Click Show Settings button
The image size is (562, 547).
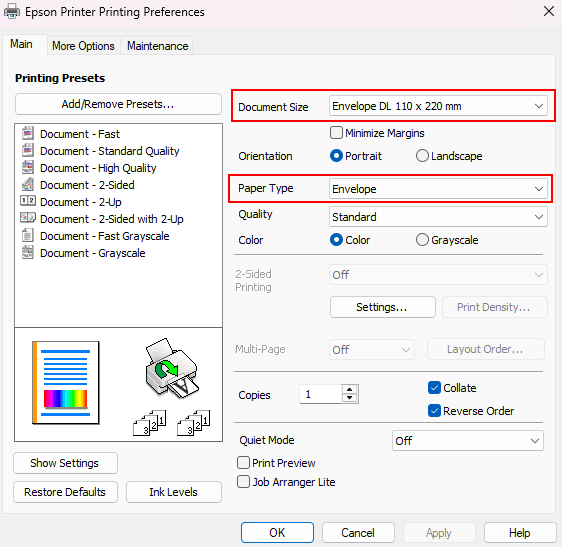[x=65, y=463]
